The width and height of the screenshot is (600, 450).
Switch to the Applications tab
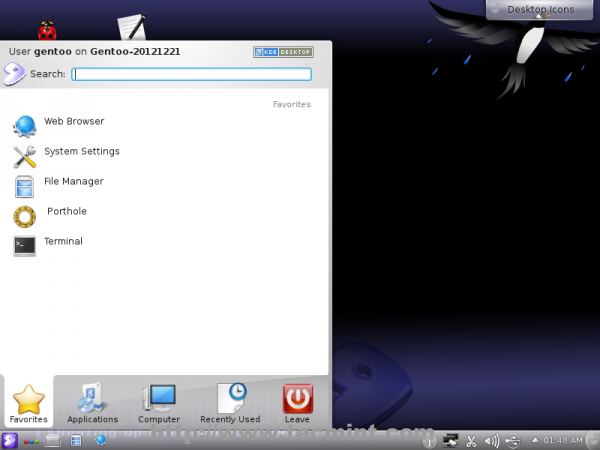(x=93, y=403)
